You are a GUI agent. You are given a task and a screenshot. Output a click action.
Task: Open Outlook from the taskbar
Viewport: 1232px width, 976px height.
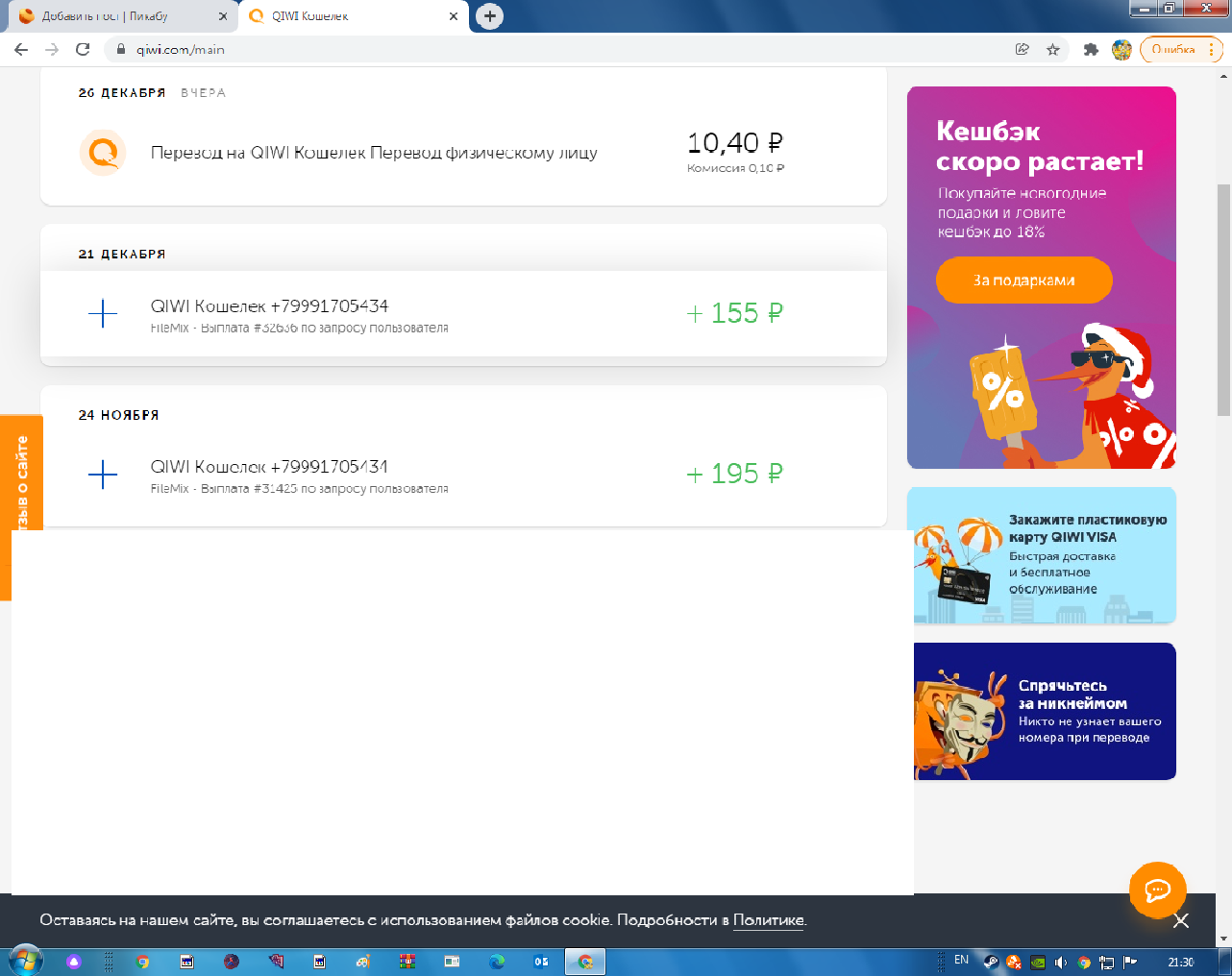point(541,962)
